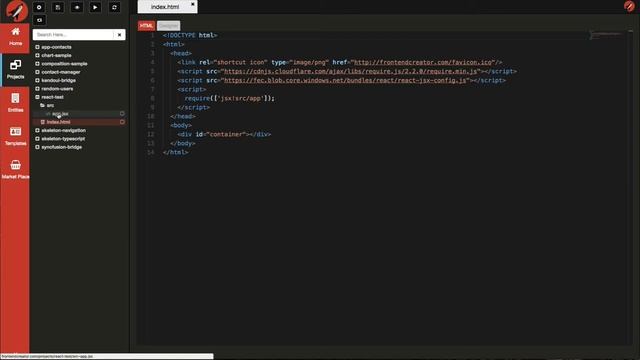Click the round red icon at the top right
Image resolution: width=640 pixels, height=360 pixels.
[x=629, y=6]
